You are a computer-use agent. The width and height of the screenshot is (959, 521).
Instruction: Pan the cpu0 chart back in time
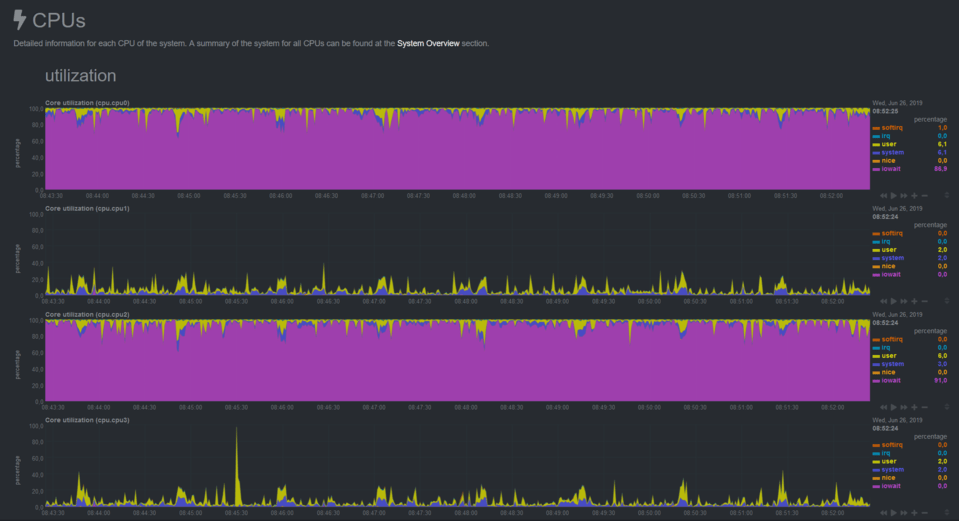[x=883, y=196]
